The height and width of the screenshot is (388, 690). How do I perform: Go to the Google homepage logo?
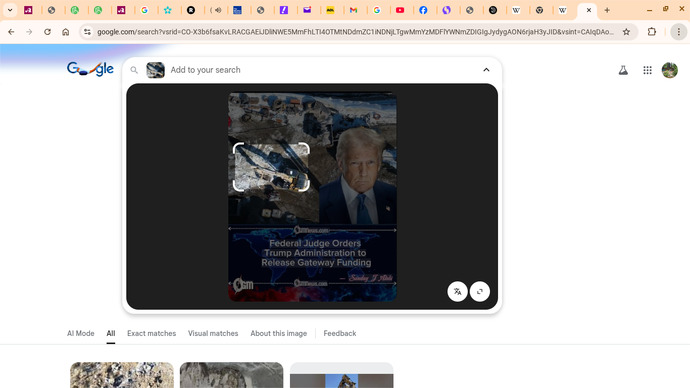click(x=90, y=69)
